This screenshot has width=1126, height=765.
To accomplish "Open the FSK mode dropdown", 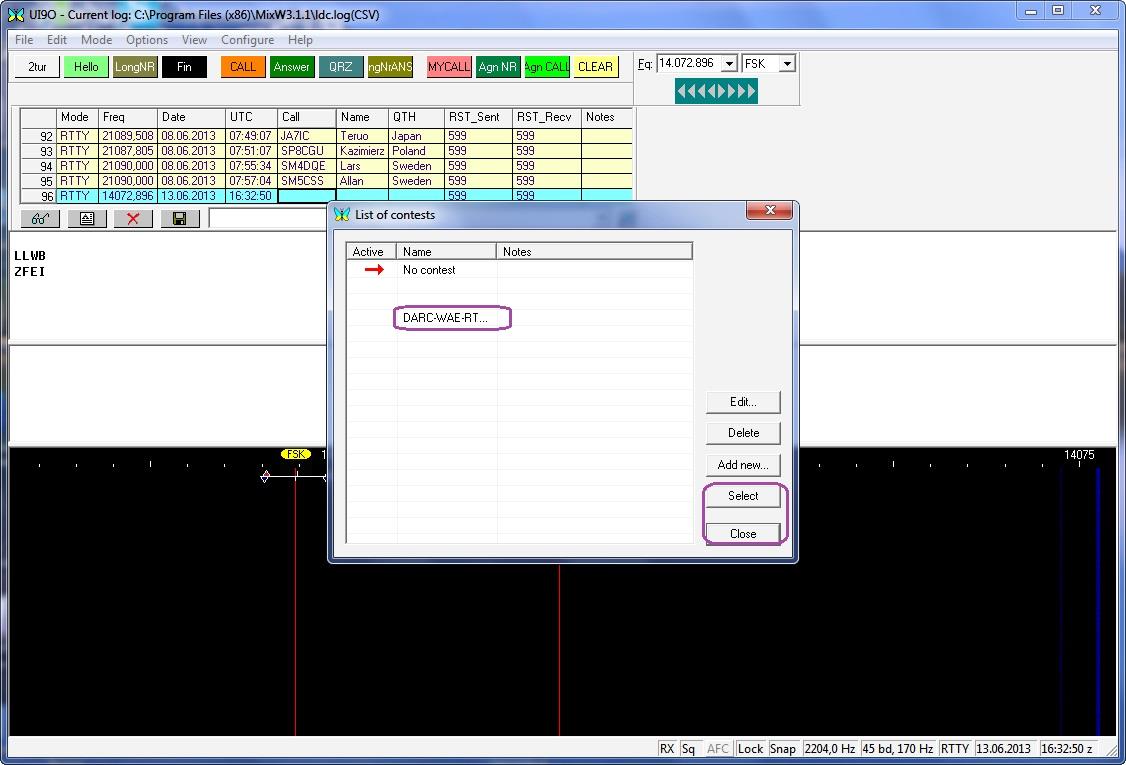I will pyautogui.click(x=787, y=64).
